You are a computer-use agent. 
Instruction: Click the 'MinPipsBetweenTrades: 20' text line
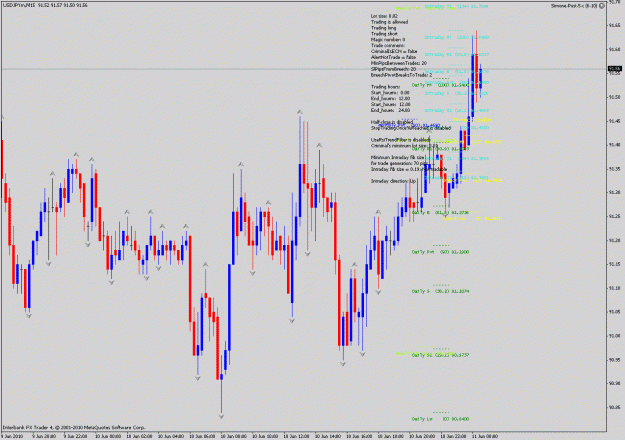click(399, 63)
